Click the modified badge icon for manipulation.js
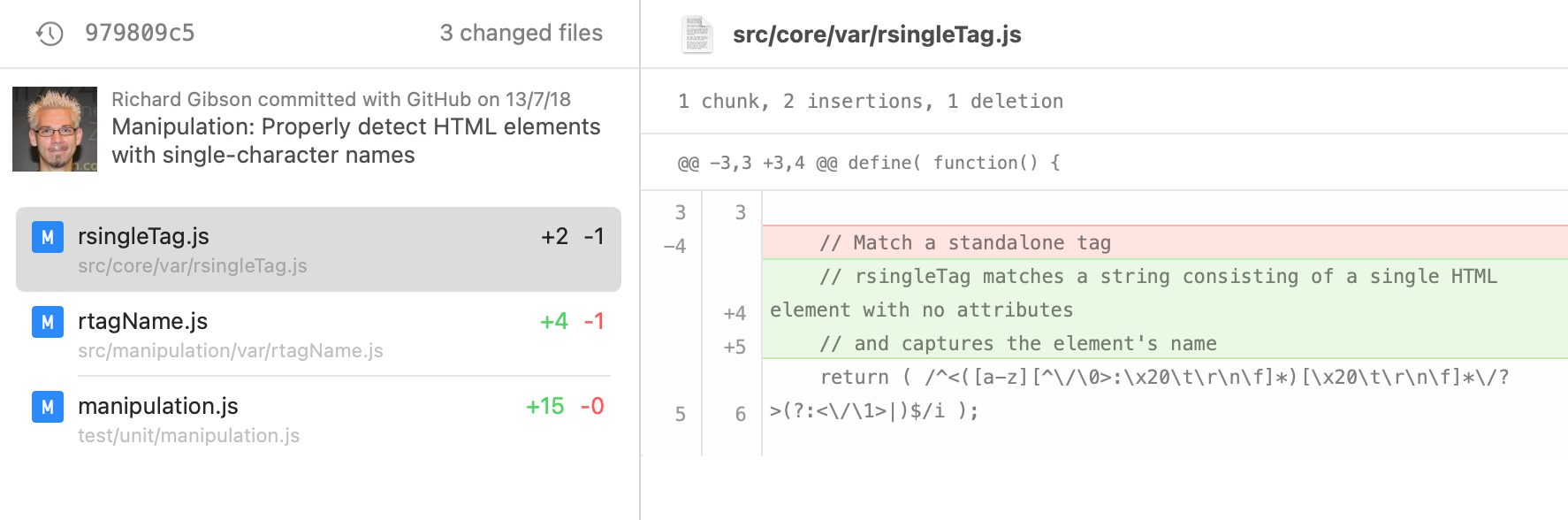The image size is (1568, 520). pyautogui.click(x=48, y=407)
